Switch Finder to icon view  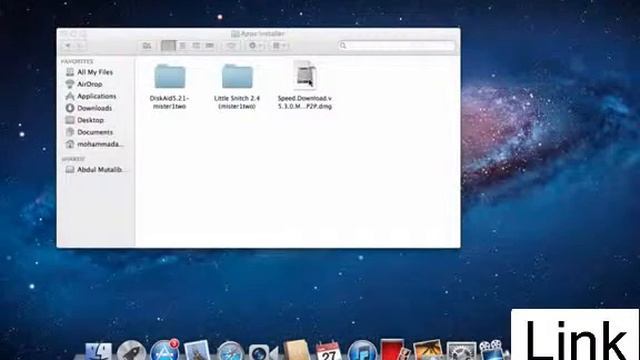point(168,46)
